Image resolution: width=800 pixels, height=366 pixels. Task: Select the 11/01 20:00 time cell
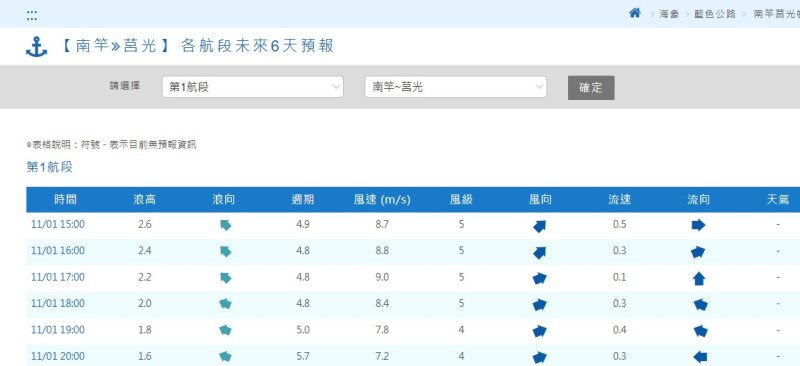coord(58,356)
